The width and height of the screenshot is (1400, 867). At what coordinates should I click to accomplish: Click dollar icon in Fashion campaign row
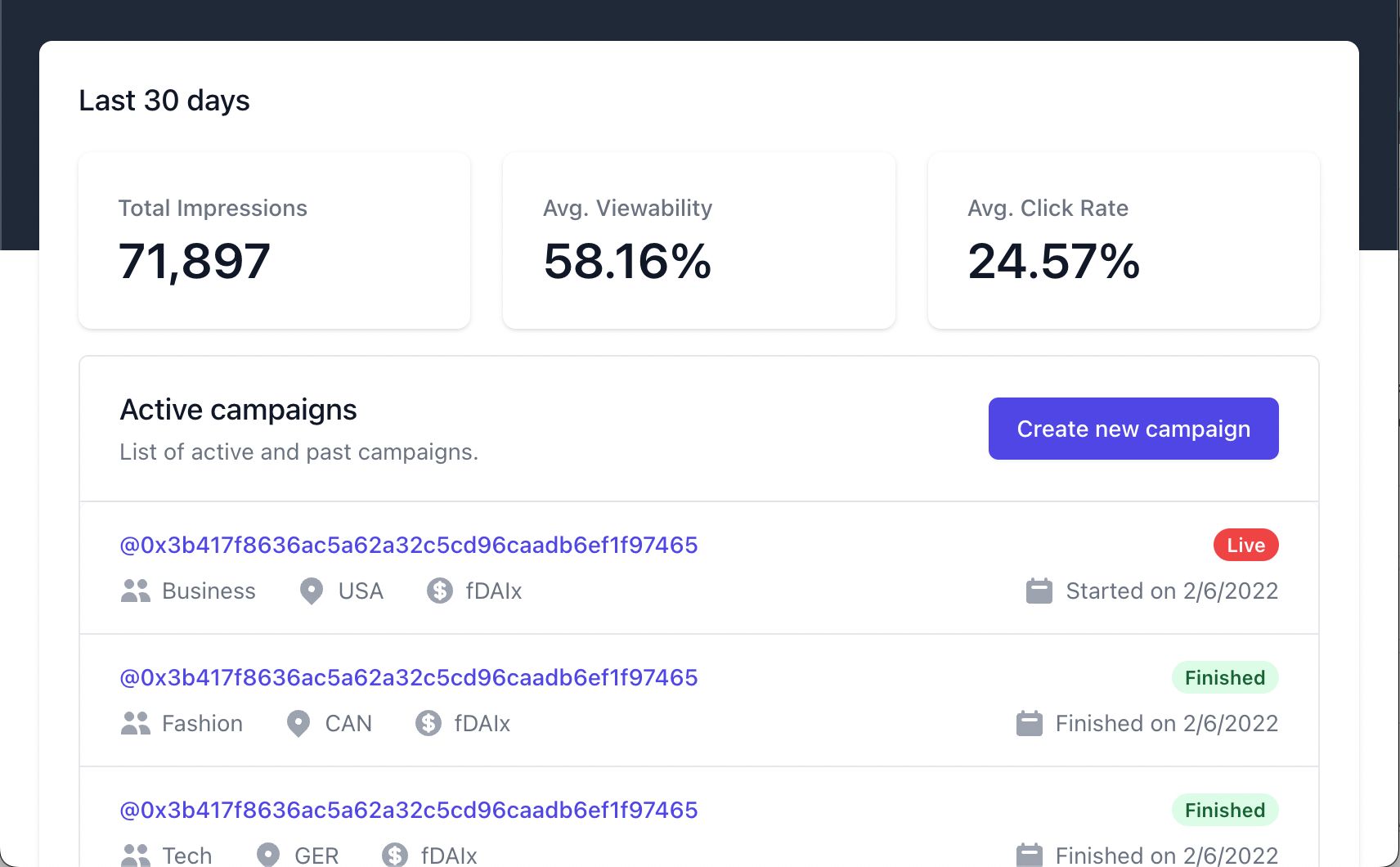[x=429, y=723]
